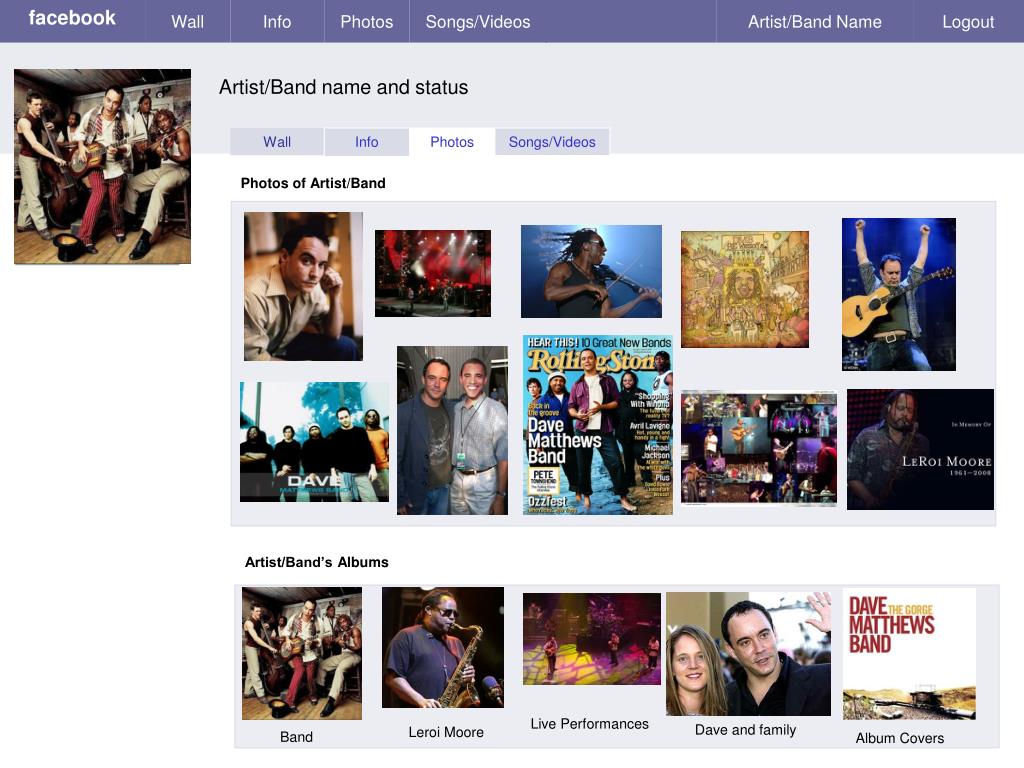The width and height of the screenshot is (1024, 768).
Task: Open the Leroi Moore album
Action: (442, 647)
